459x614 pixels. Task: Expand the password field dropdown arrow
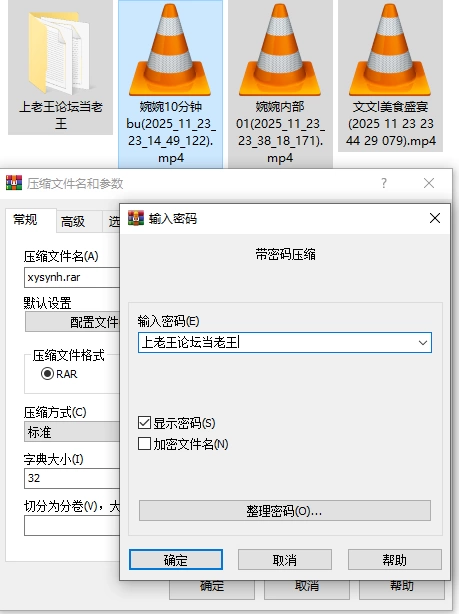click(x=423, y=343)
